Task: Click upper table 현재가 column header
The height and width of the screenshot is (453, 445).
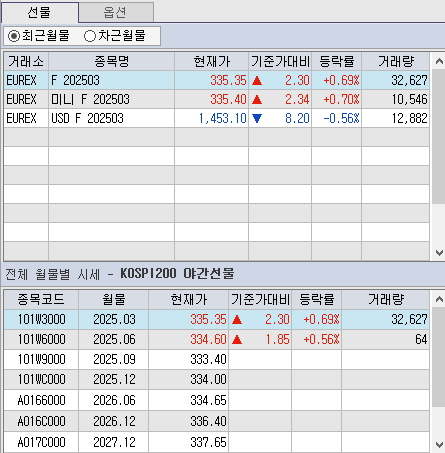Action: click(x=211, y=61)
